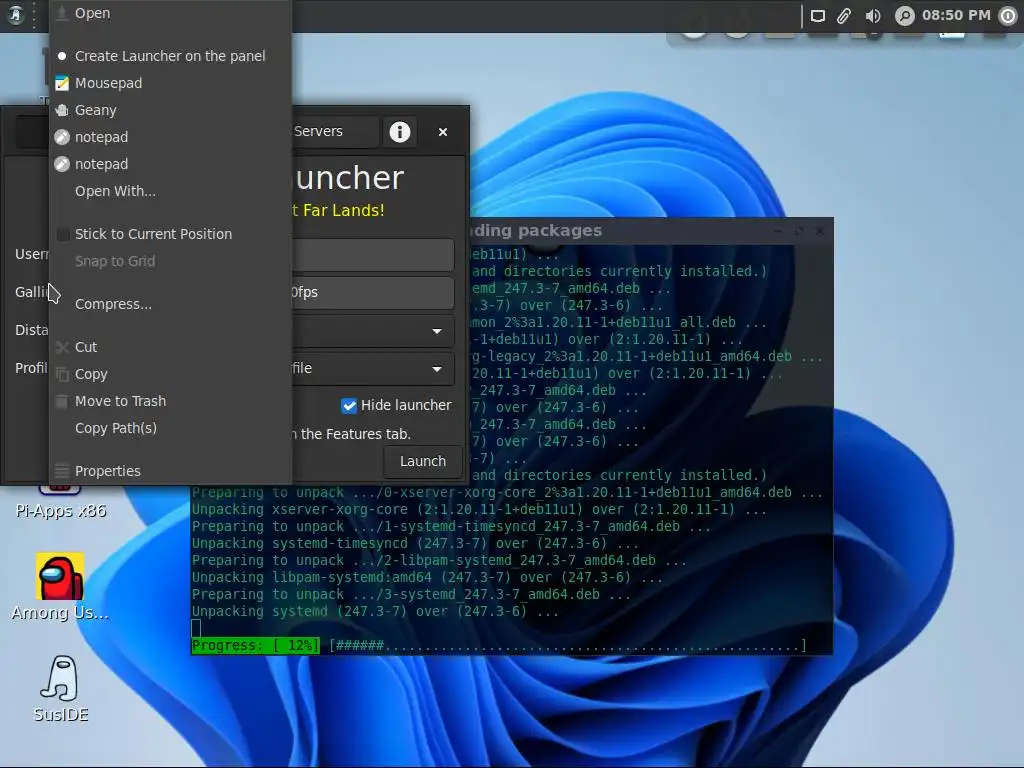Choose Open With... in the context menu
The width and height of the screenshot is (1024, 768).
tap(170, 191)
